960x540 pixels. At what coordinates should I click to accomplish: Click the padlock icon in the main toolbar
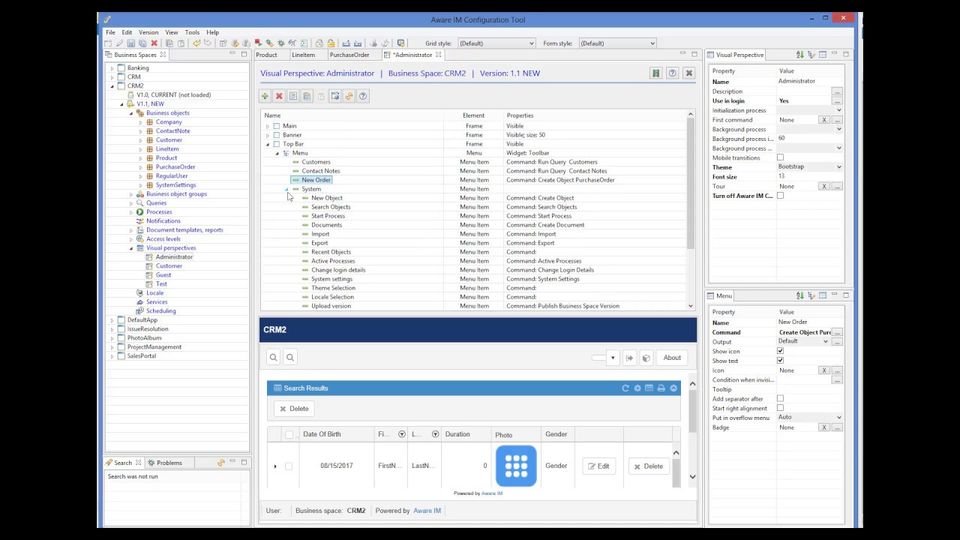(x=331, y=43)
